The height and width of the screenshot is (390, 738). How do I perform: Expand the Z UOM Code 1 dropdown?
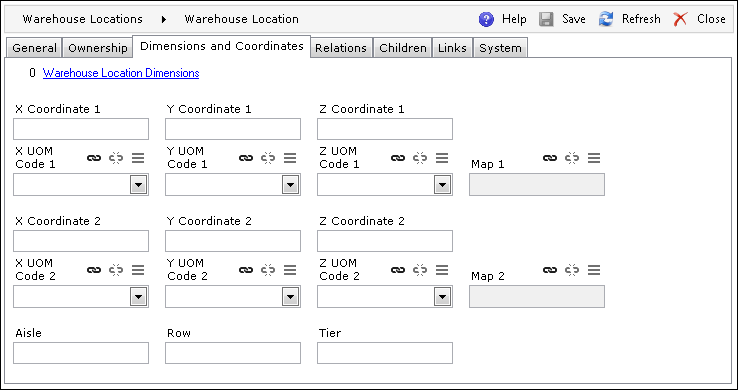442,185
